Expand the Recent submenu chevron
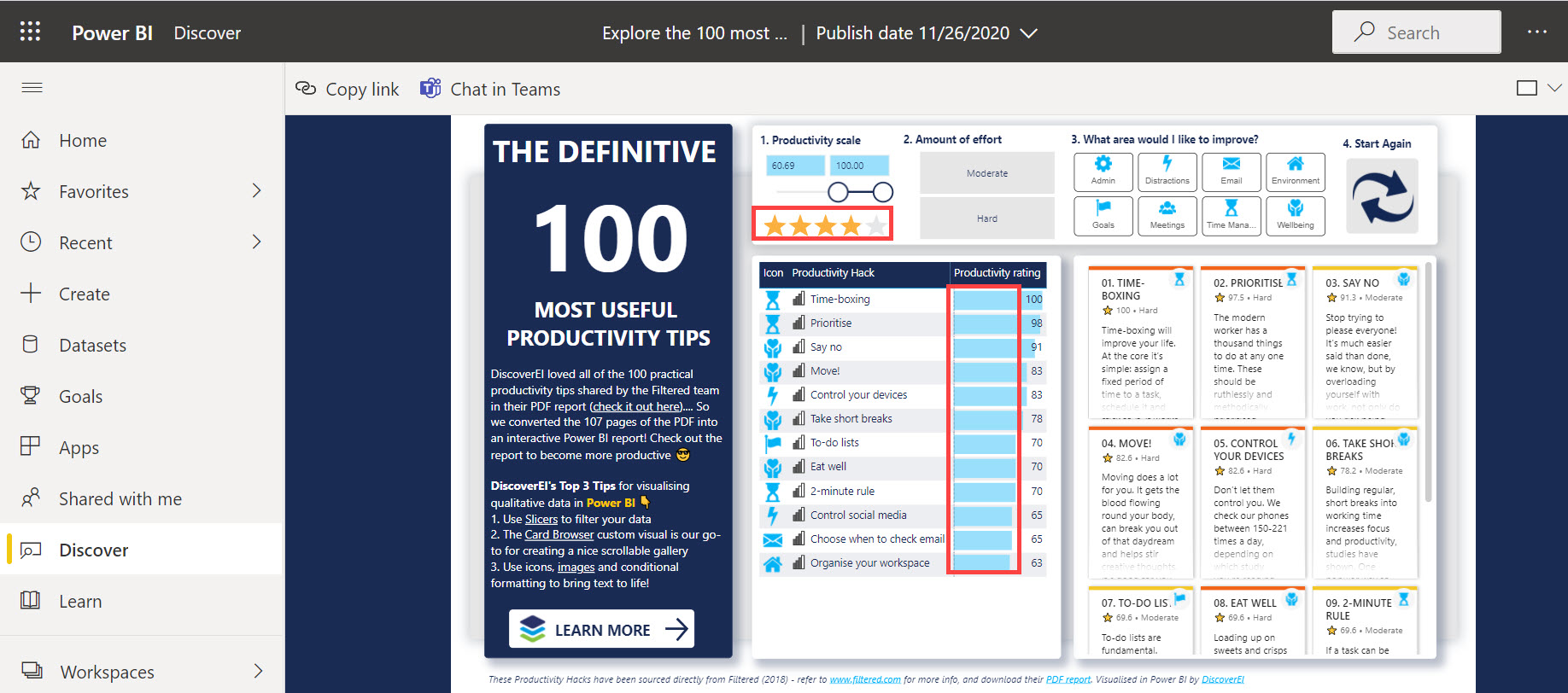The height and width of the screenshot is (693, 1568). [257, 242]
